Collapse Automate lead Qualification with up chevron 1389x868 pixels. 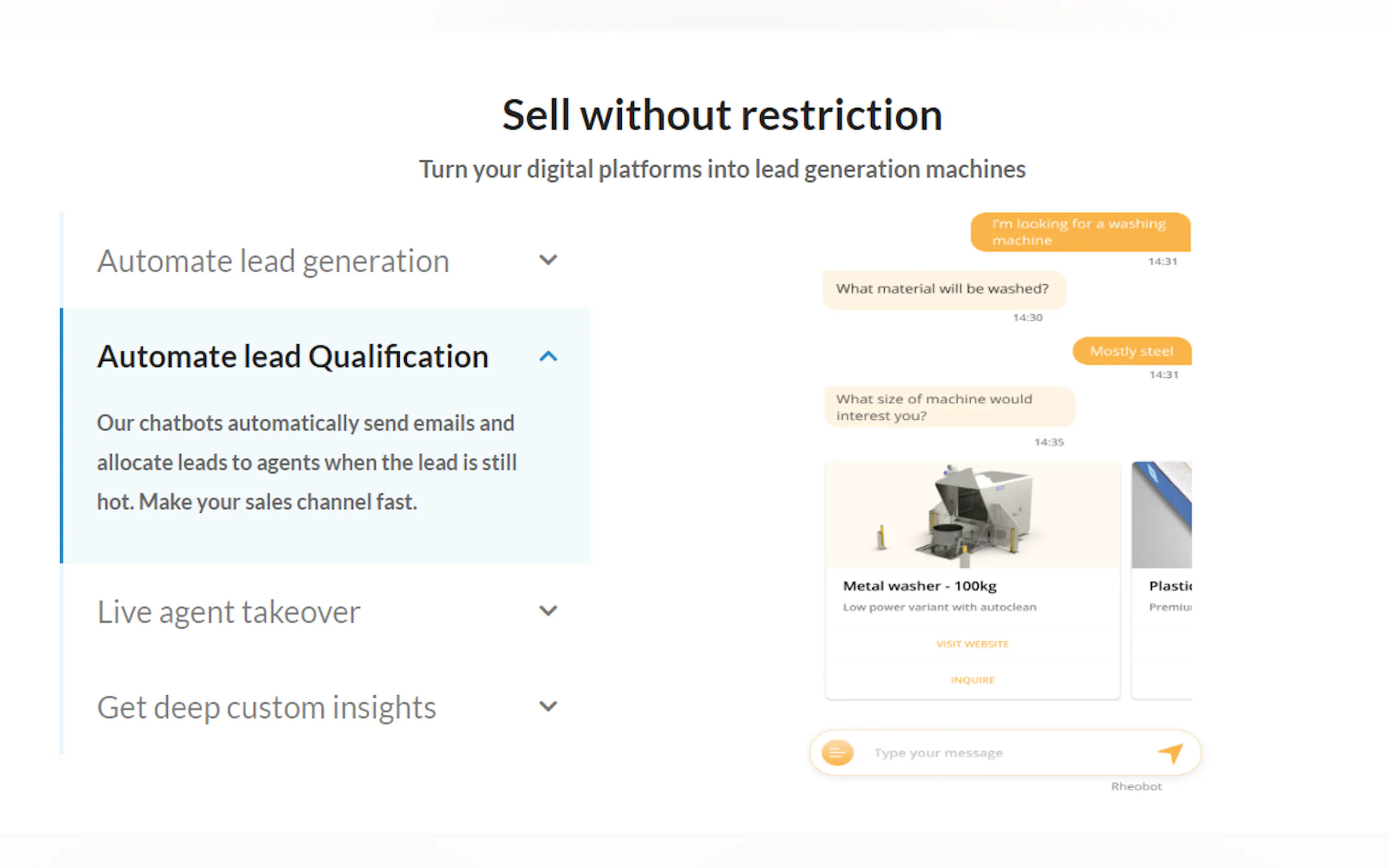(x=548, y=356)
